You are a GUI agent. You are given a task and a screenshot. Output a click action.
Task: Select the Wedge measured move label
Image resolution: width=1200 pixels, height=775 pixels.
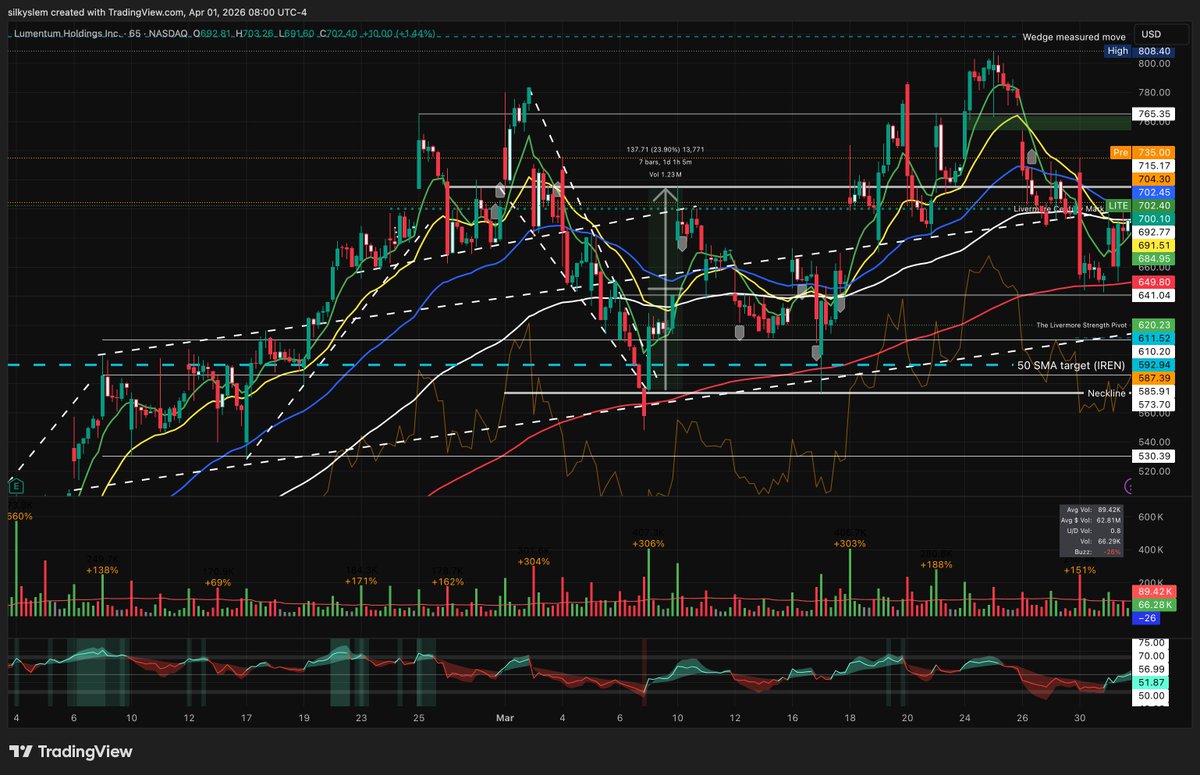(1074, 36)
